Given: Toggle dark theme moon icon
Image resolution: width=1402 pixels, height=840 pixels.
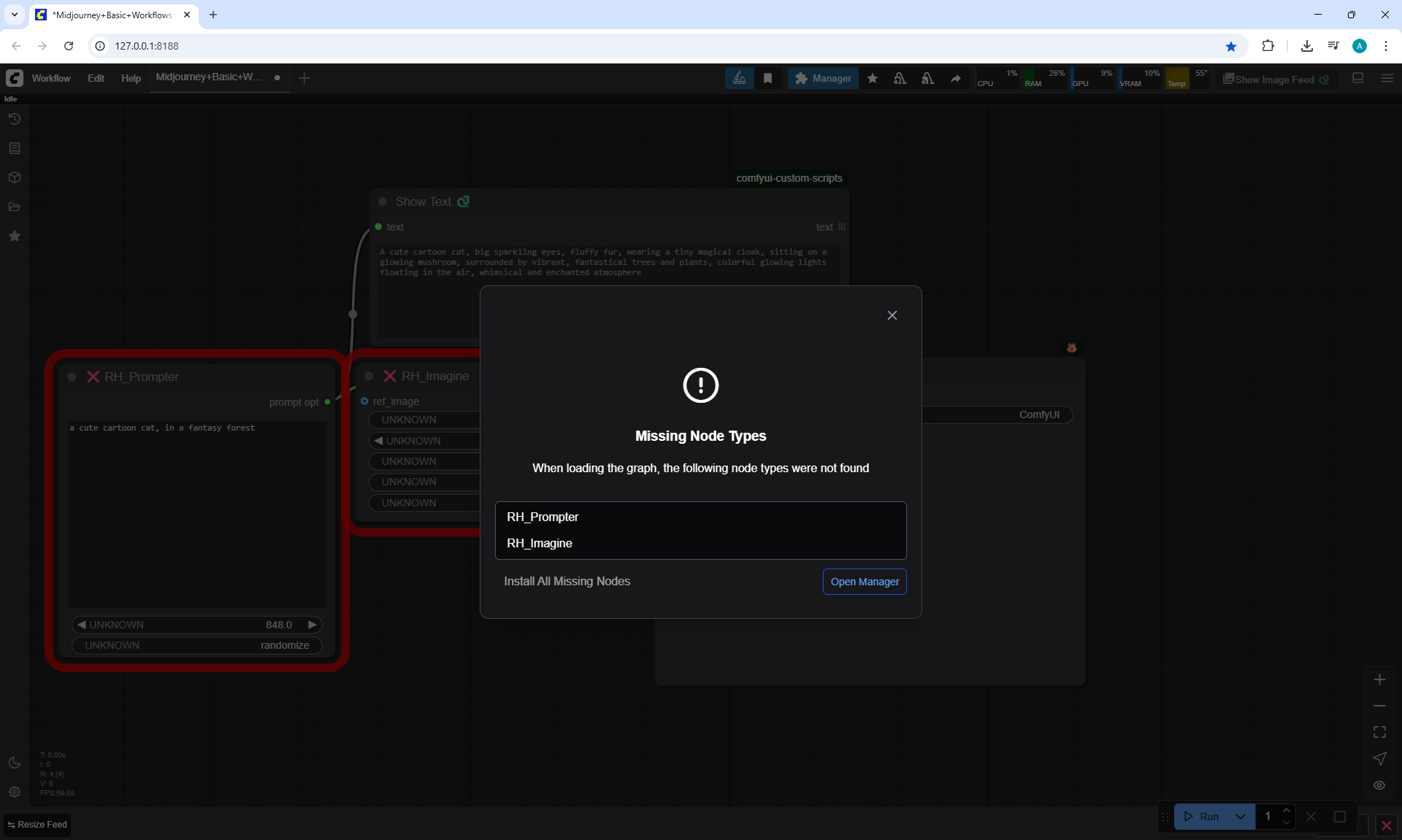Looking at the screenshot, I should point(15,763).
